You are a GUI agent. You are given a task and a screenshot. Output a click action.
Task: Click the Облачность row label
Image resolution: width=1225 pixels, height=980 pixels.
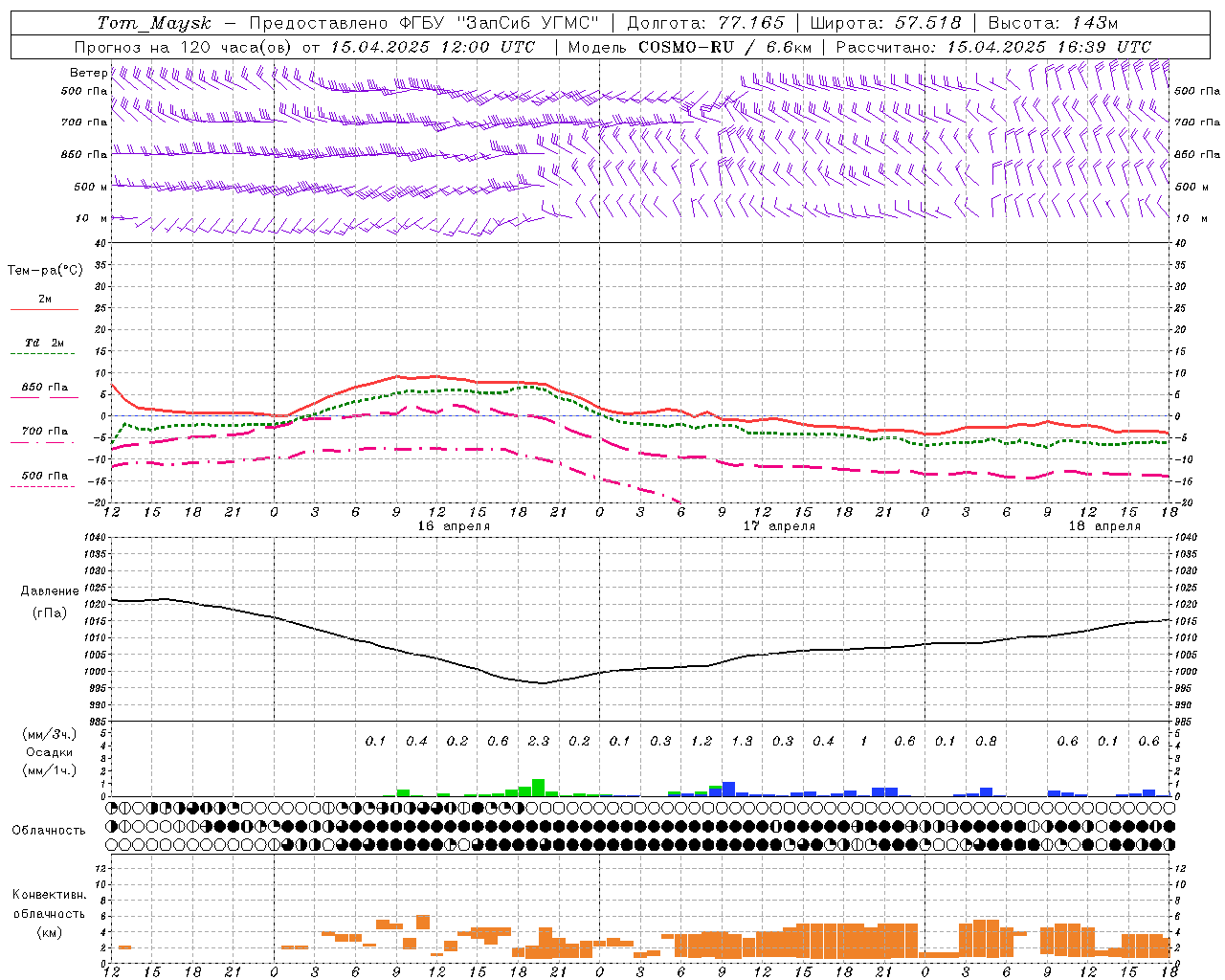point(49,830)
